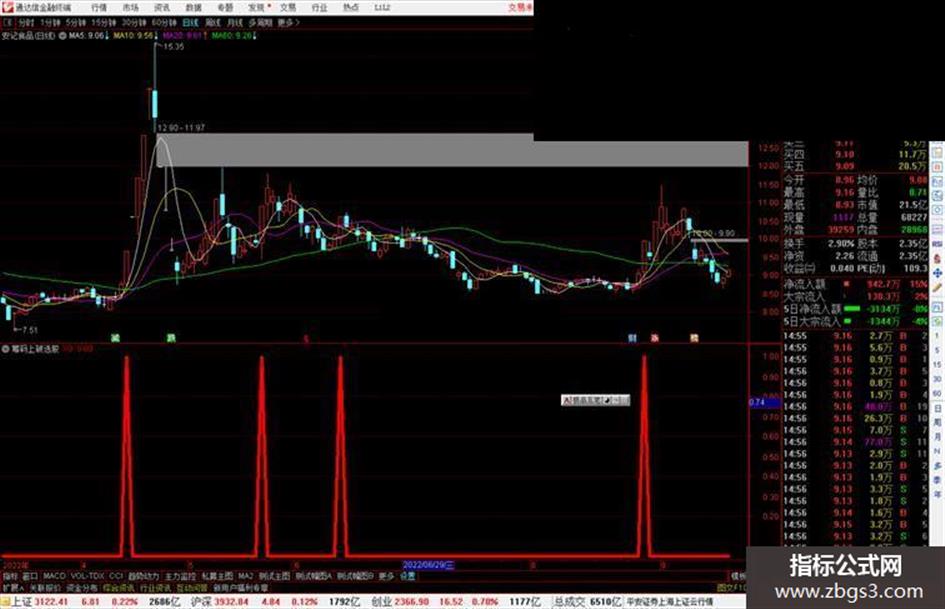Open the 交易 menu
Image resolution: width=945 pixels, height=609 pixels.
click(288, 8)
